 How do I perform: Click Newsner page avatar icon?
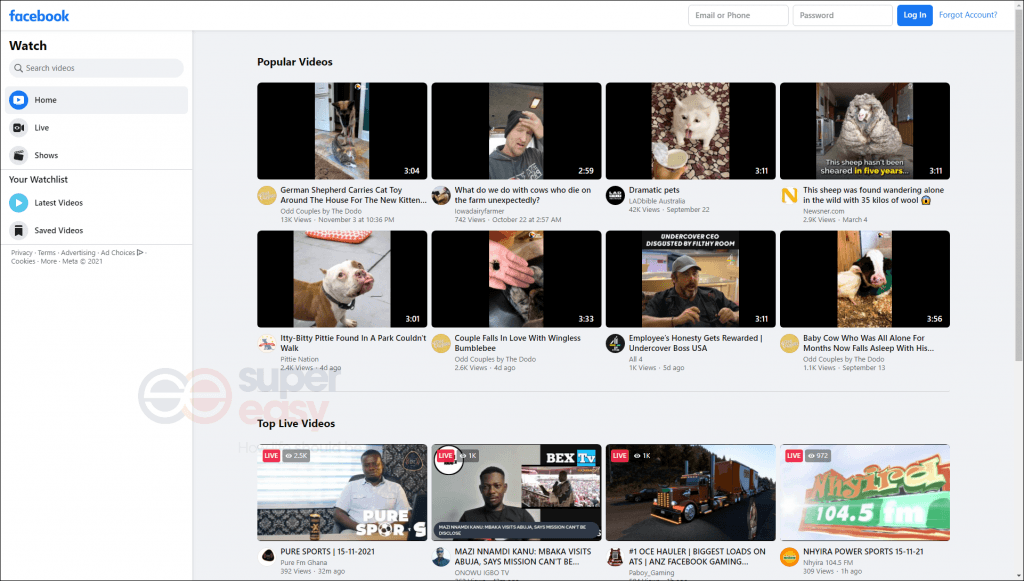(790, 195)
